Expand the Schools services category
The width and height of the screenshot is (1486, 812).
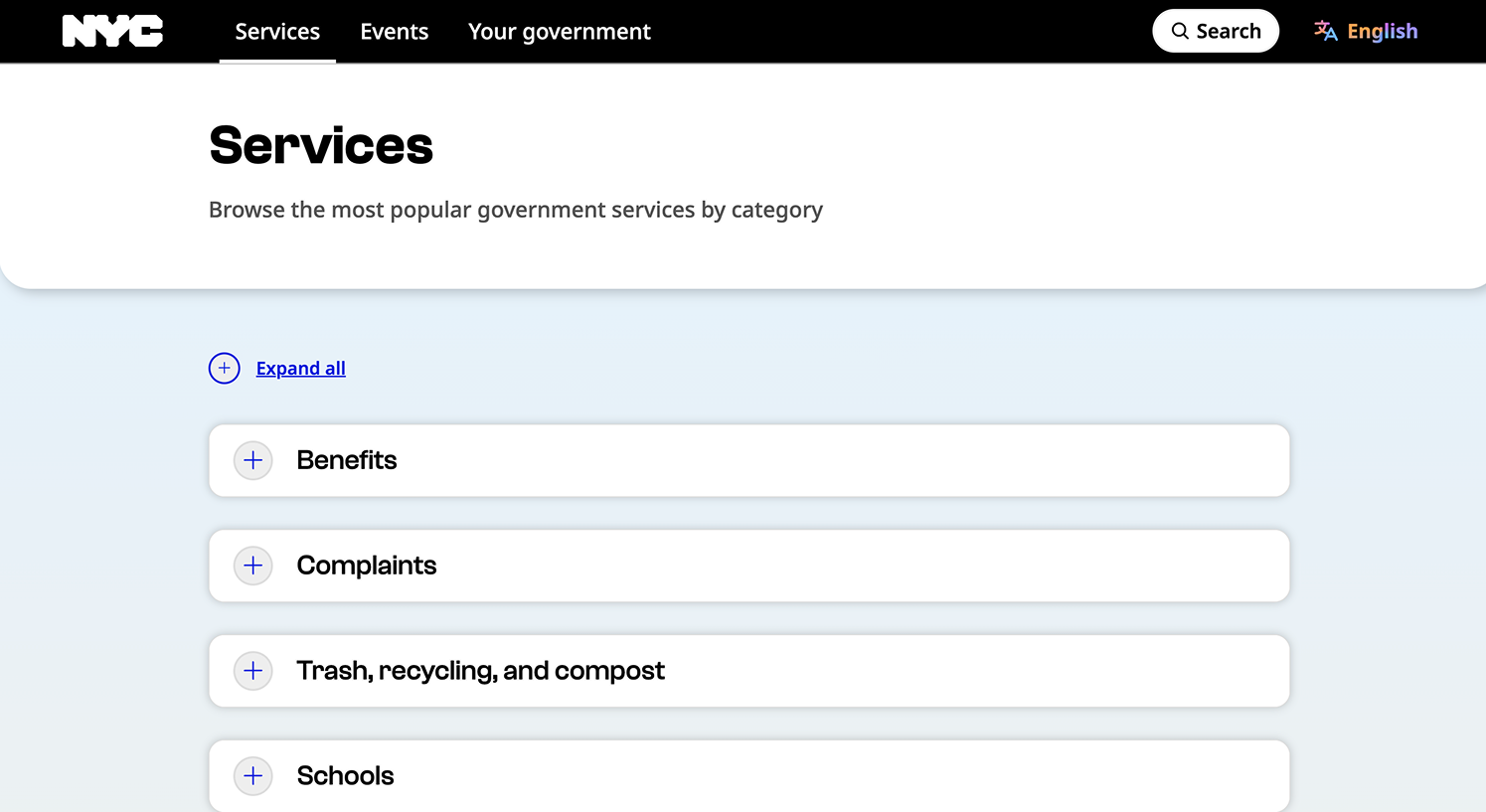click(x=345, y=776)
